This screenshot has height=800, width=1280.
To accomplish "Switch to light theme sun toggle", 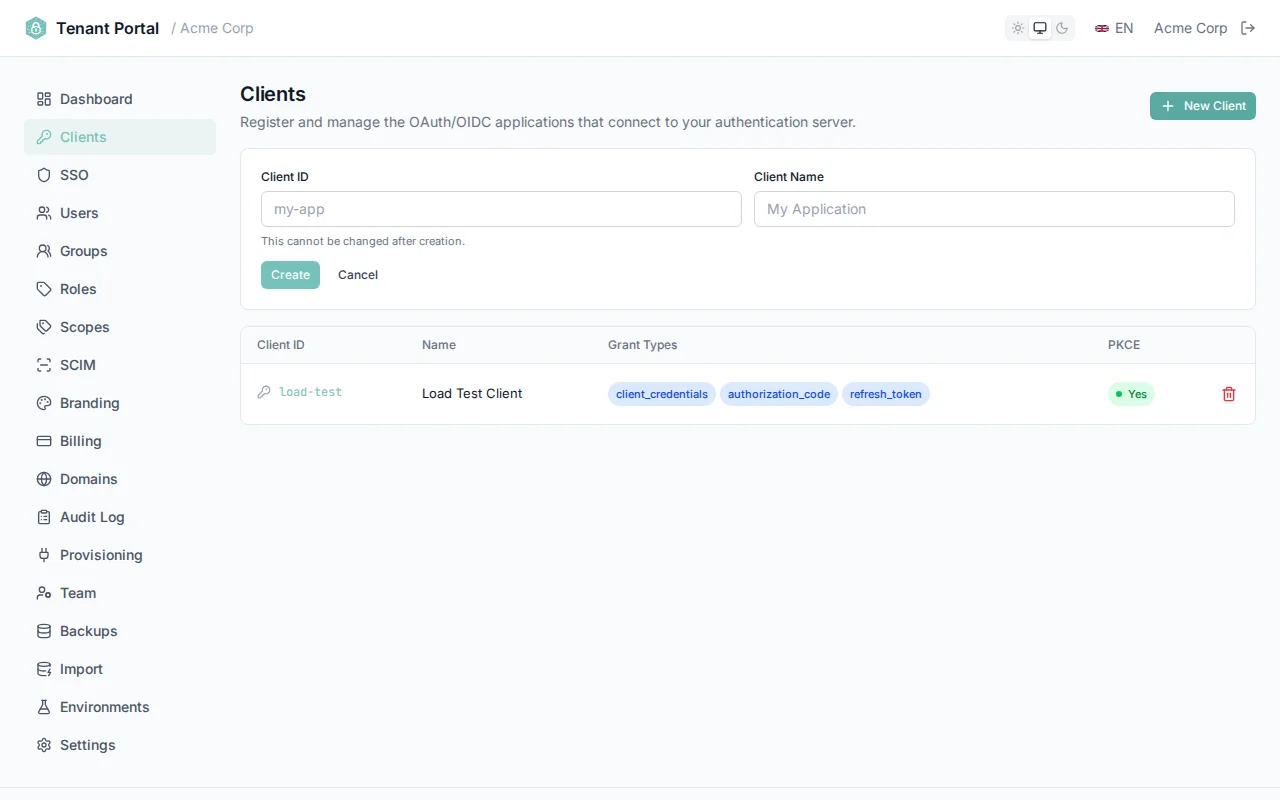I will 1018,28.
